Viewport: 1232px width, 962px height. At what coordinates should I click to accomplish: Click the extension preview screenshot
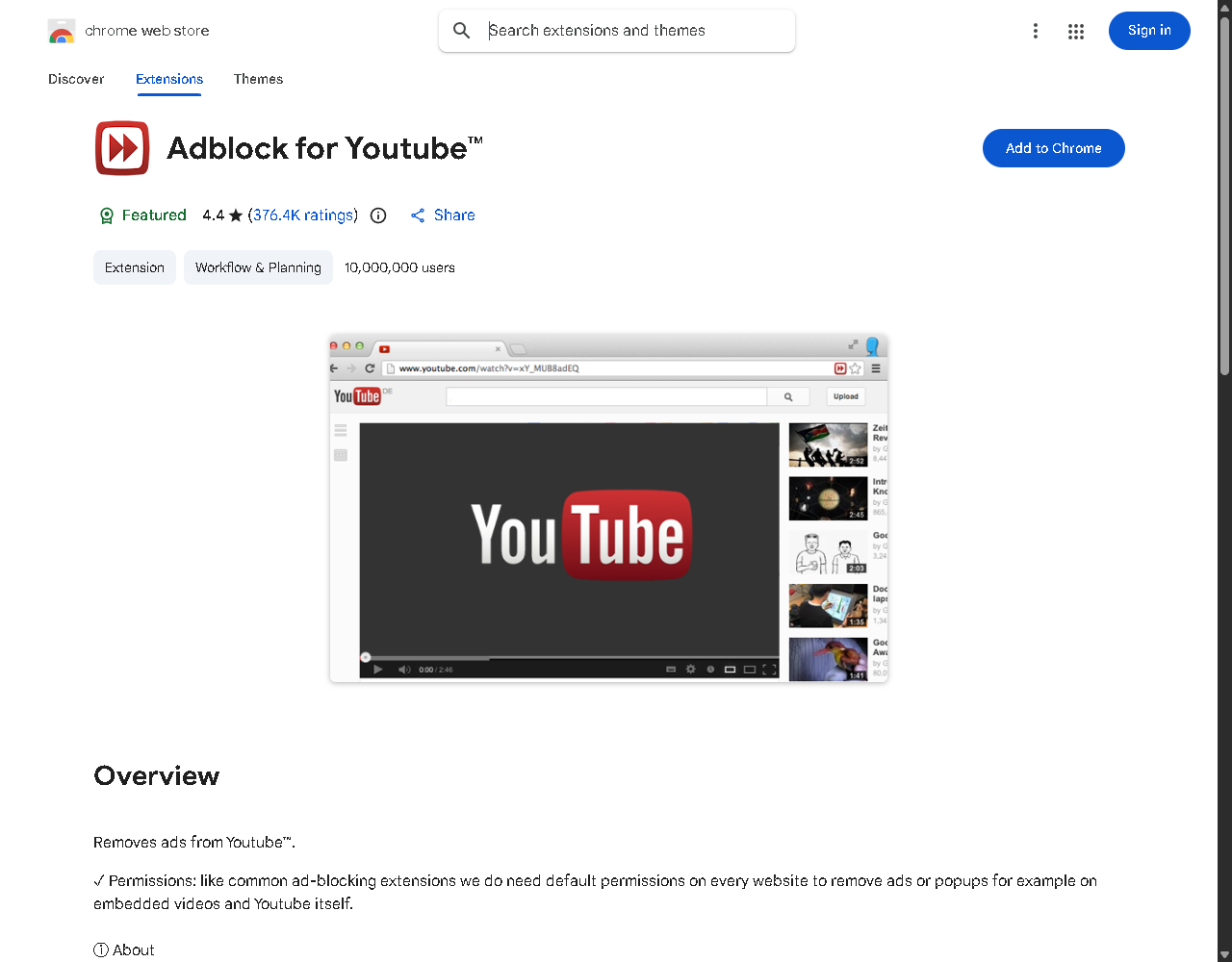(608, 508)
